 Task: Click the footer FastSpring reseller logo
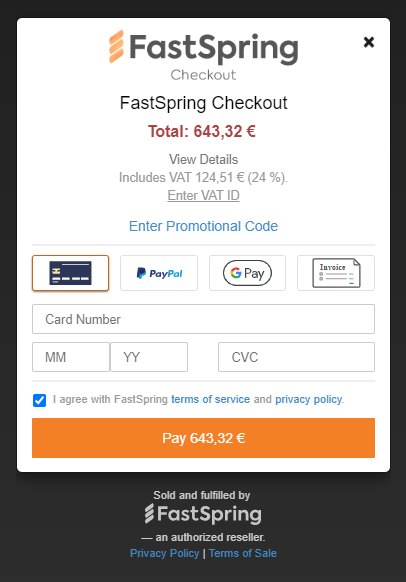203,514
